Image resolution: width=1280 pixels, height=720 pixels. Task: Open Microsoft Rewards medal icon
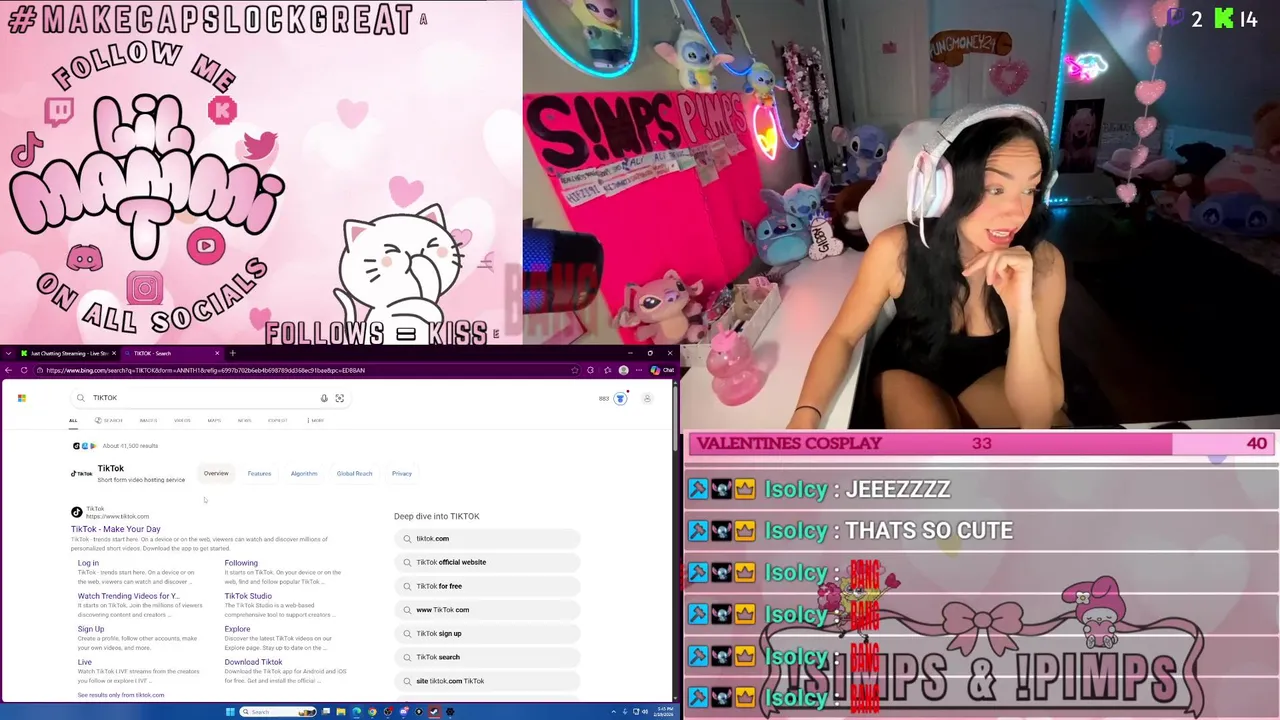[x=620, y=398]
